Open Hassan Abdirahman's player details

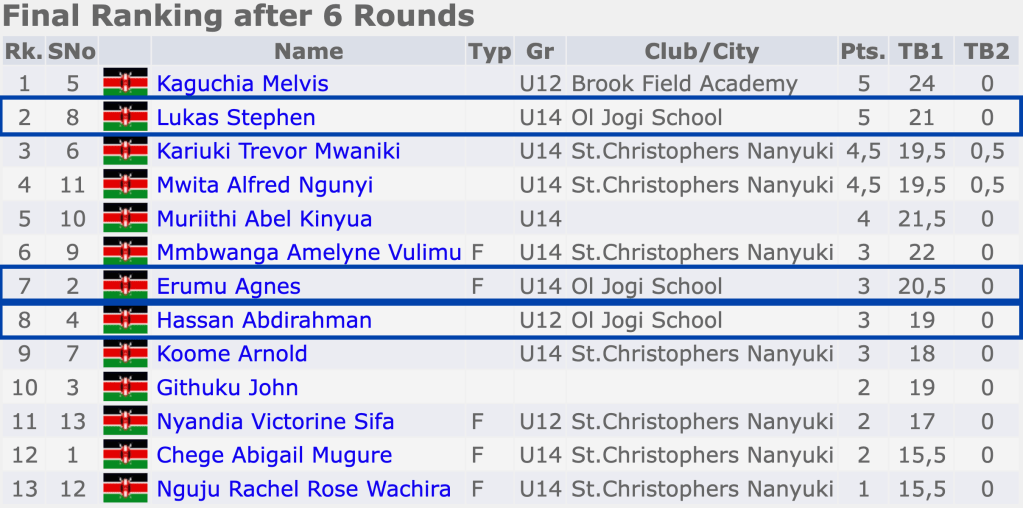pos(264,320)
